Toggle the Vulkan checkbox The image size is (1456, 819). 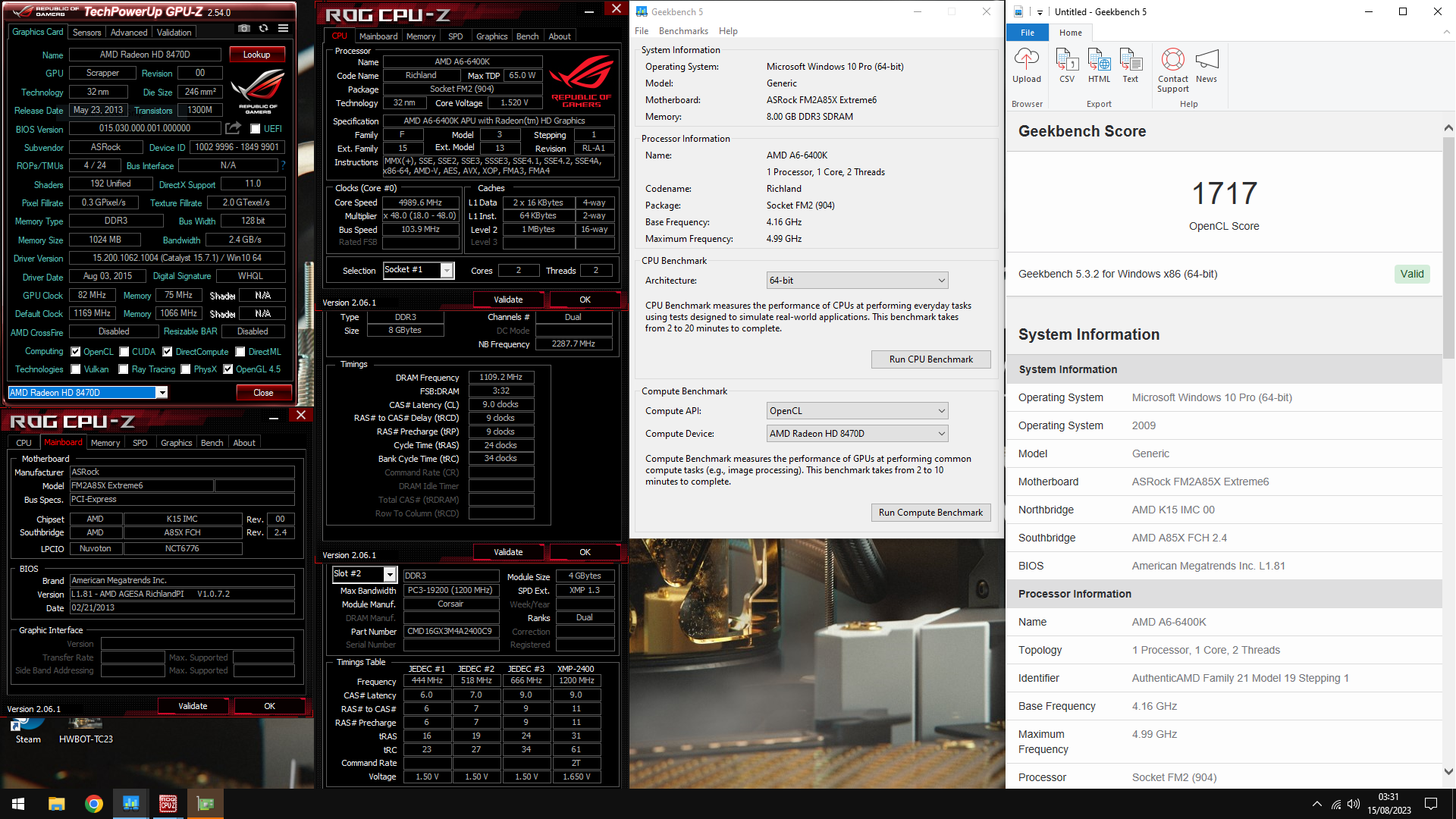pyautogui.click(x=76, y=369)
